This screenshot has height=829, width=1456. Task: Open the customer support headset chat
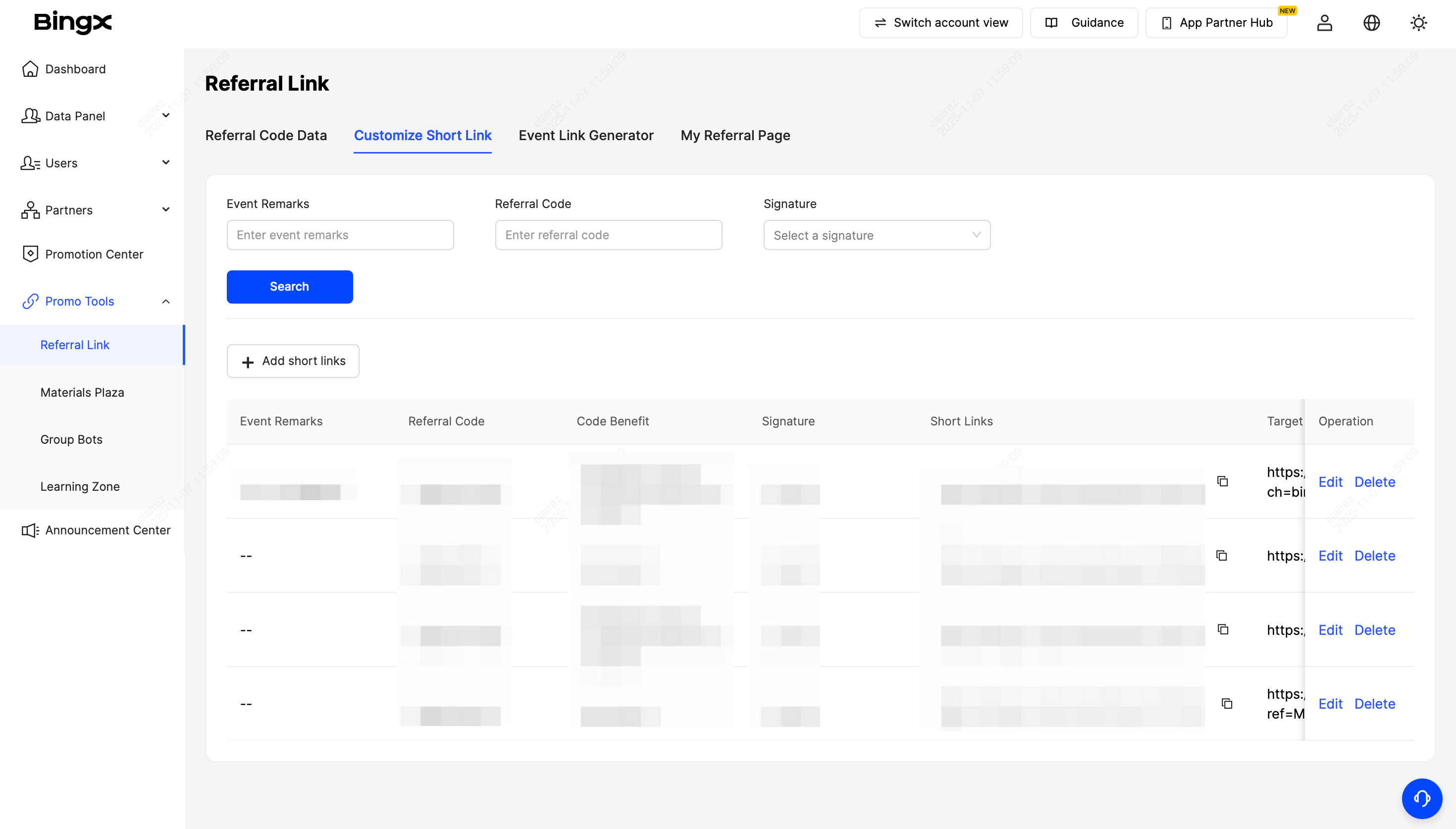click(1421, 798)
